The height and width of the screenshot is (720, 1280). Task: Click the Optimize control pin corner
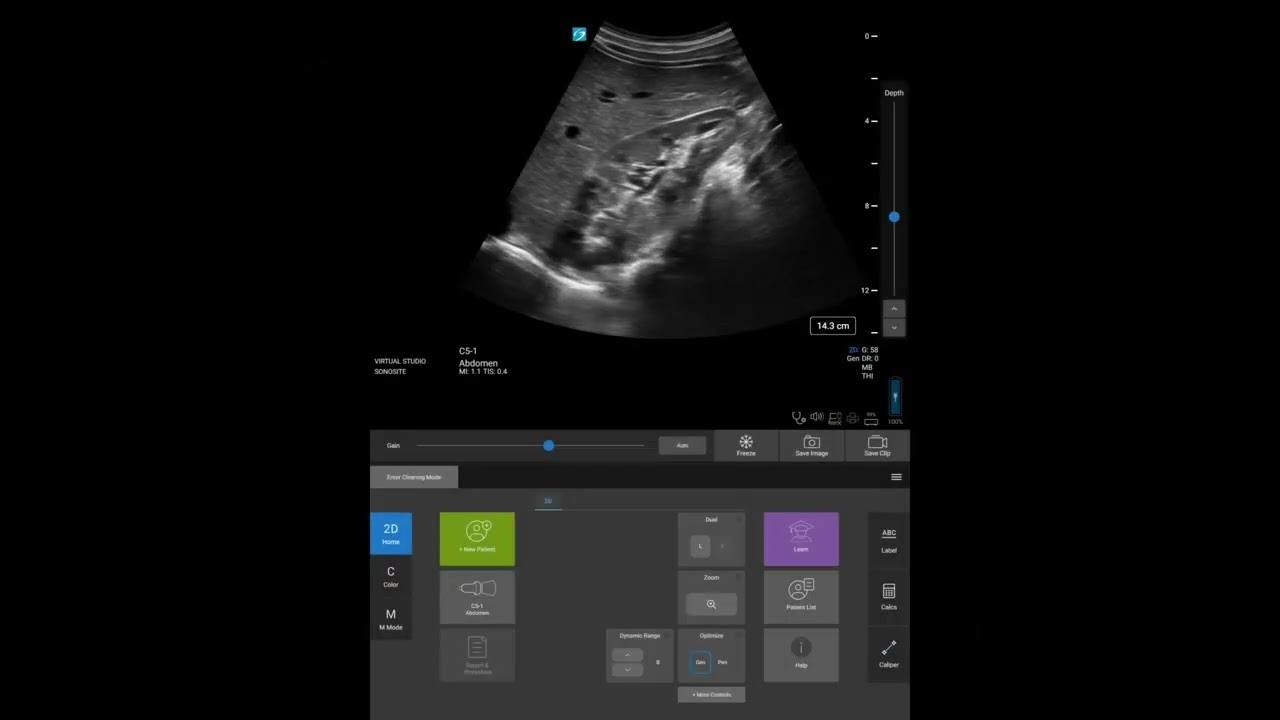coord(739,635)
